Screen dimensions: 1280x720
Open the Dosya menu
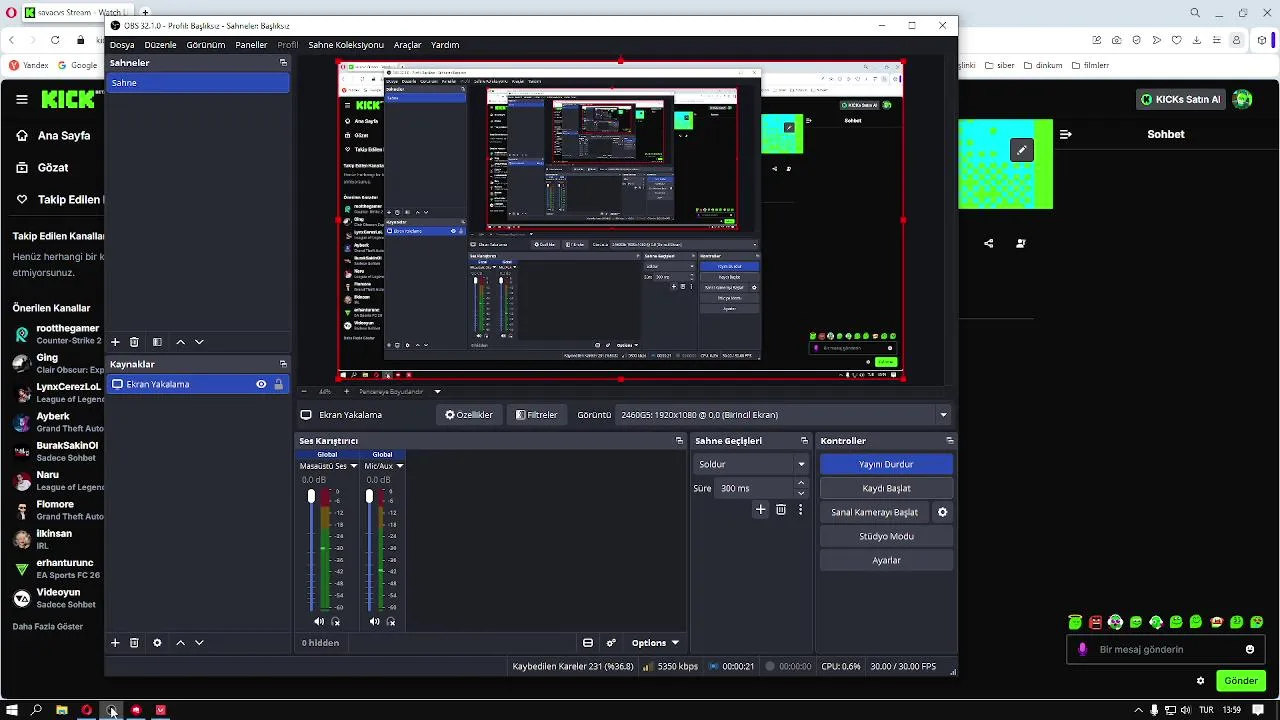(x=122, y=45)
